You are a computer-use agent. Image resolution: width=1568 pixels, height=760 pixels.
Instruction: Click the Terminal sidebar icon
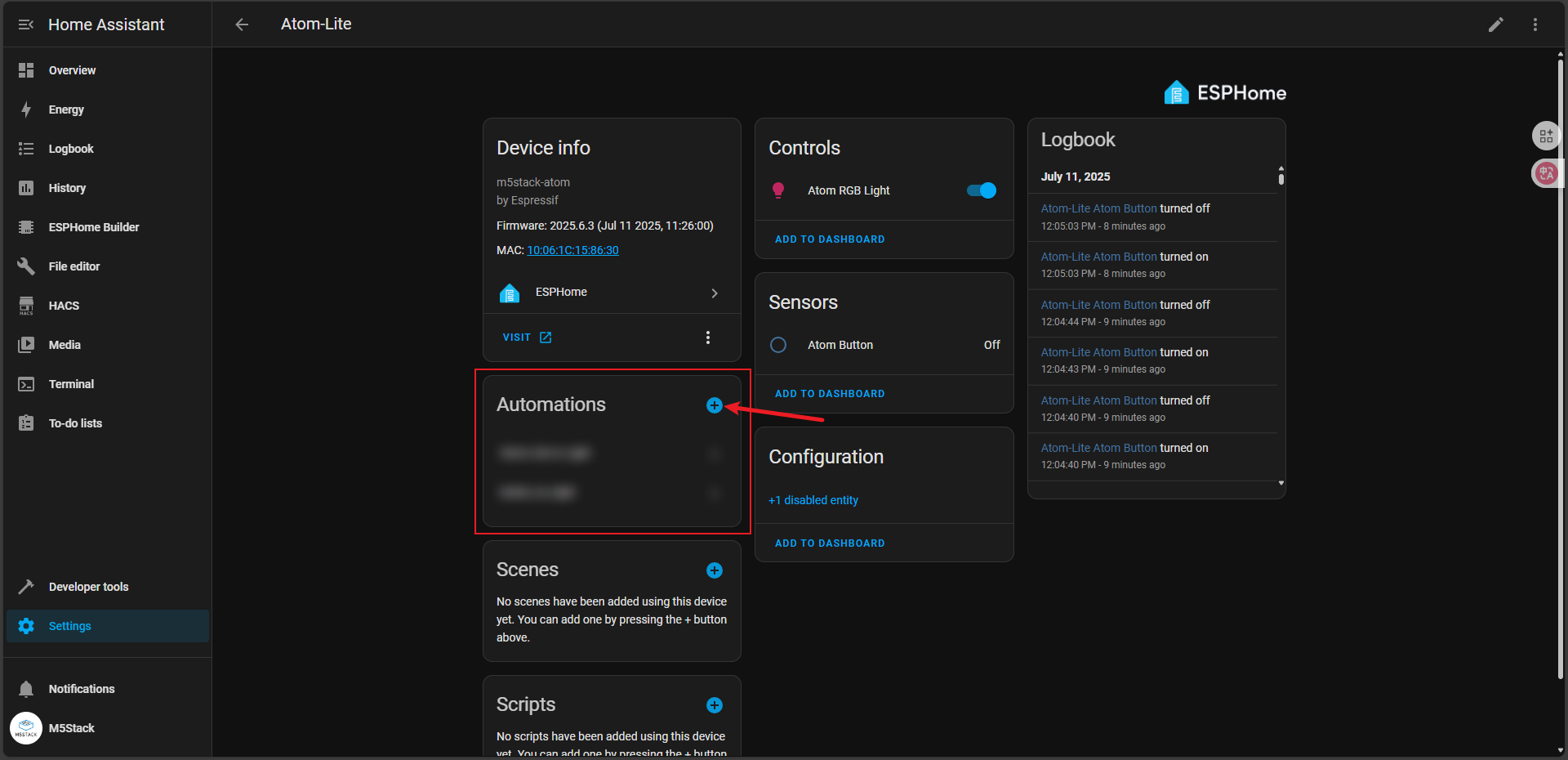(26, 384)
